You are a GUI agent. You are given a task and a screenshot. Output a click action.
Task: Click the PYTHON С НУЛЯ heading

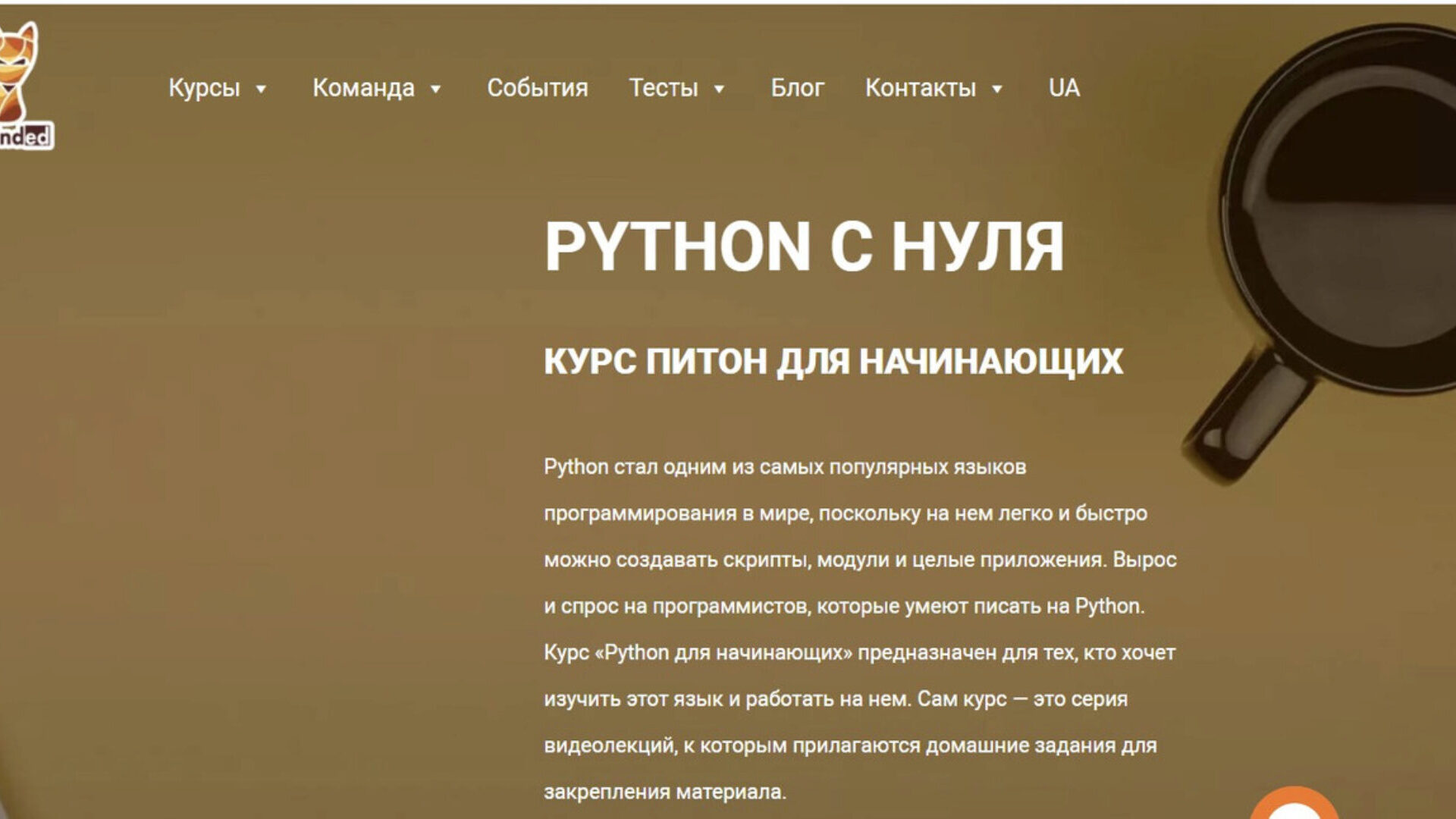(804, 246)
